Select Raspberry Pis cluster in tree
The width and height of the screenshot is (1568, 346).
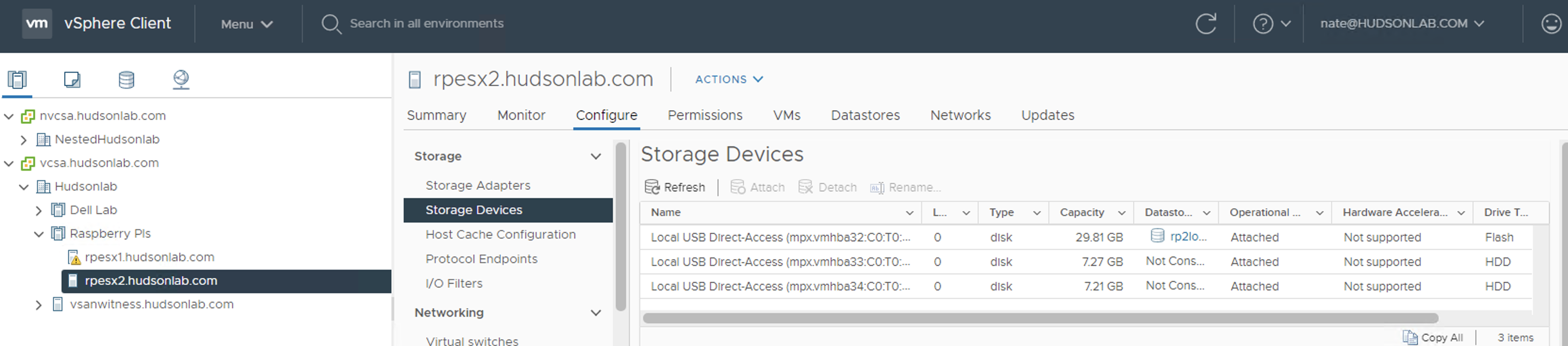pos(110,234)
